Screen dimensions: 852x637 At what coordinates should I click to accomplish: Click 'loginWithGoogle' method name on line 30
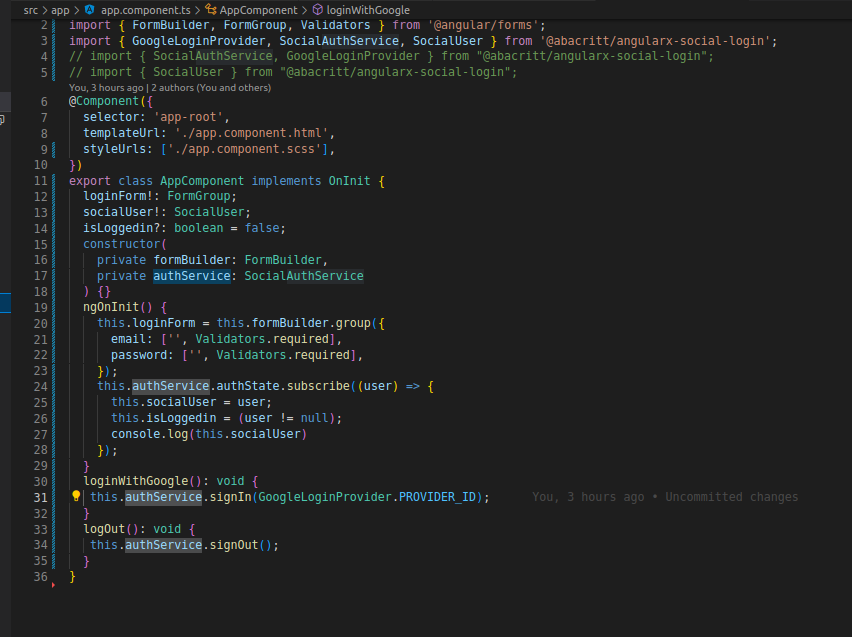pos(135,481)
